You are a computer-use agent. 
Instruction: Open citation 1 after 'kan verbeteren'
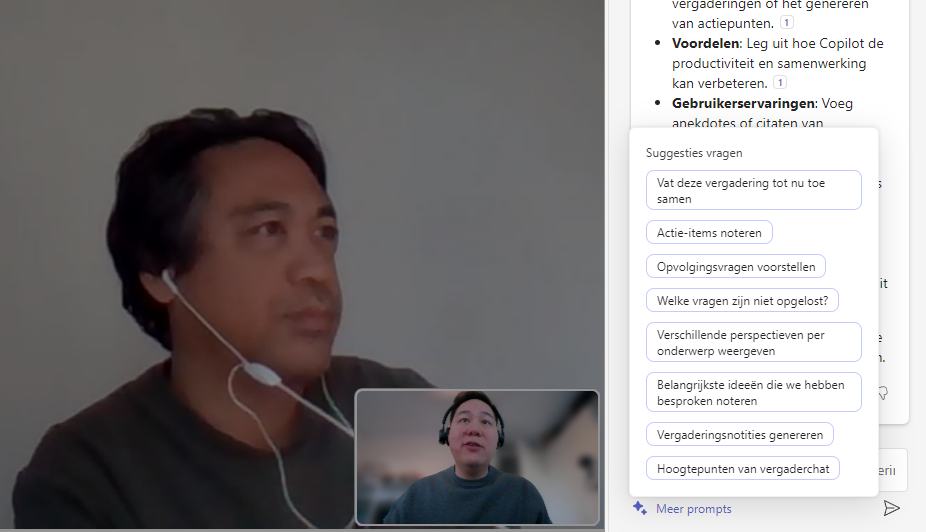(780, 83)
